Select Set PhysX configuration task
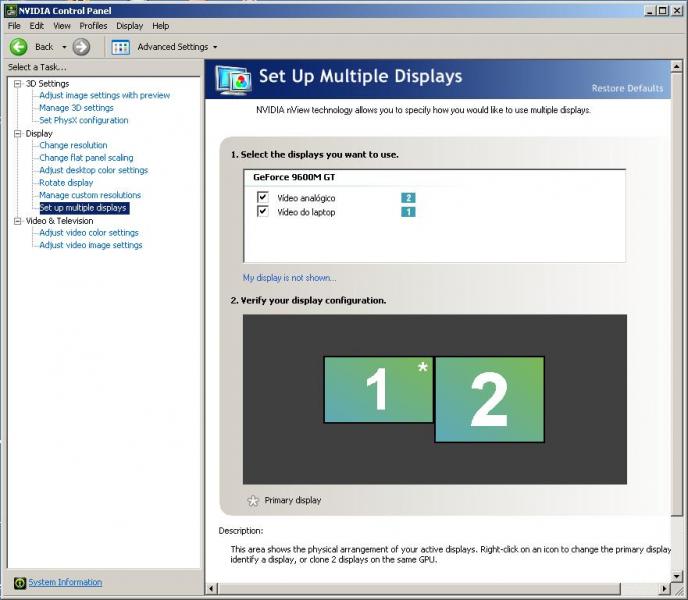 [x=84, y=120]
